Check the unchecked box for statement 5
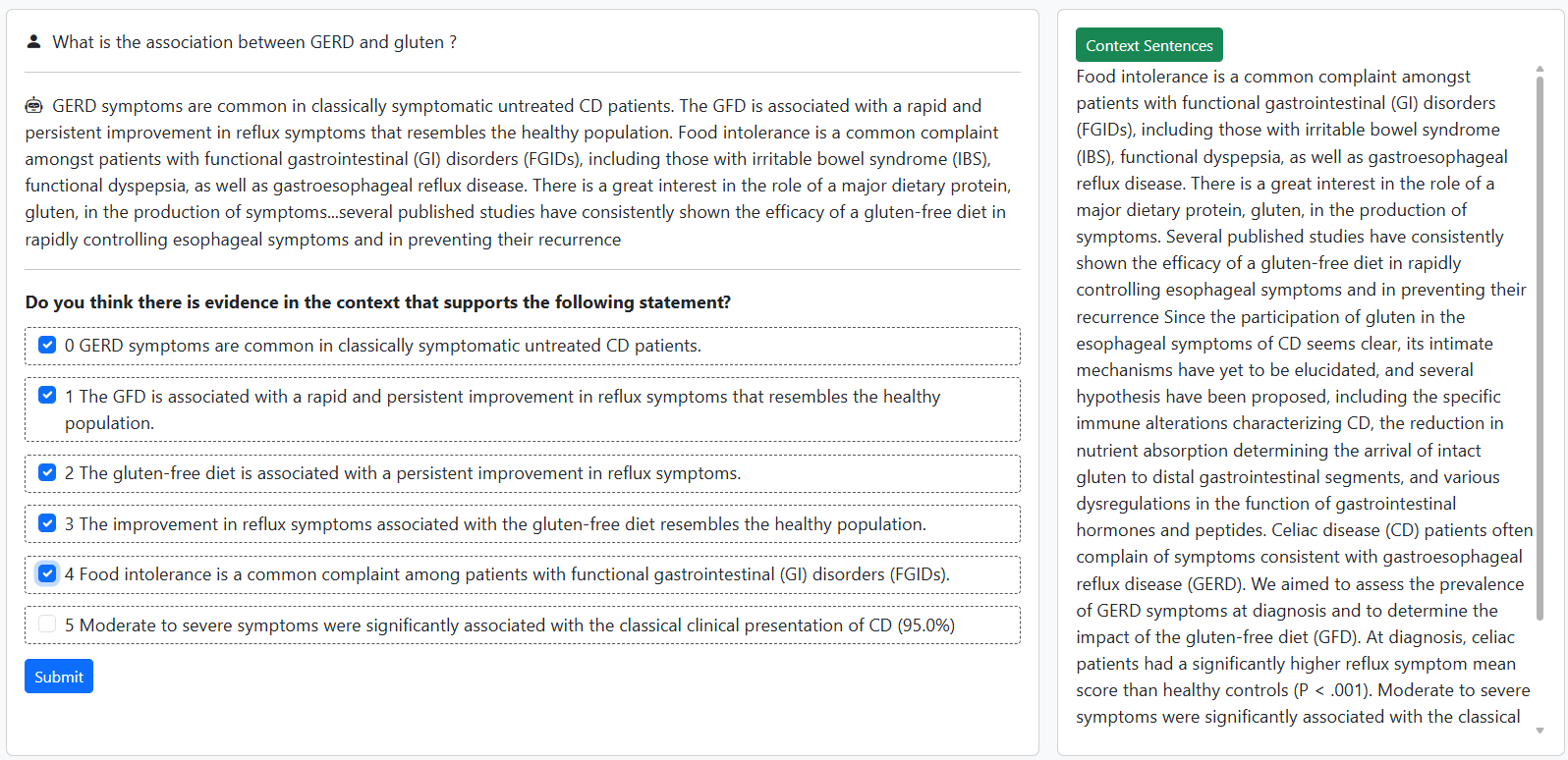The image size is (1568, 760). coord(47,624)
